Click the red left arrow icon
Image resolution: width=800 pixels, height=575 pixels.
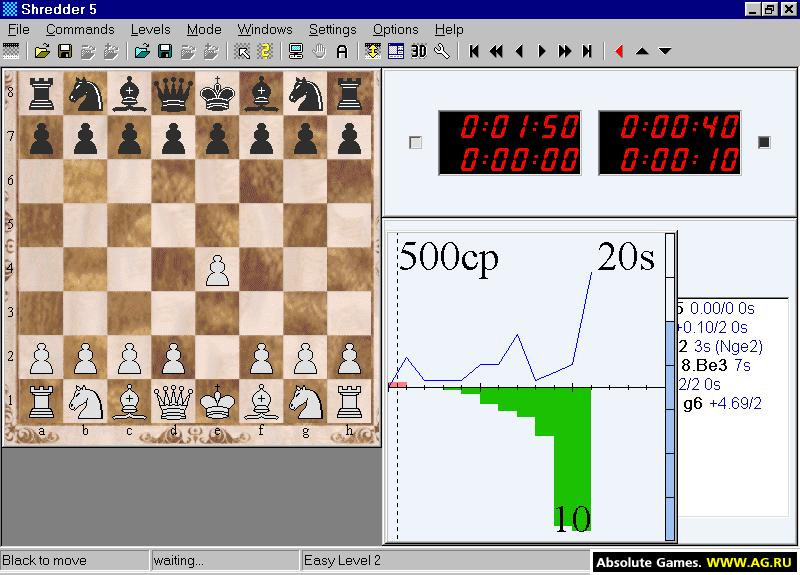619,51
